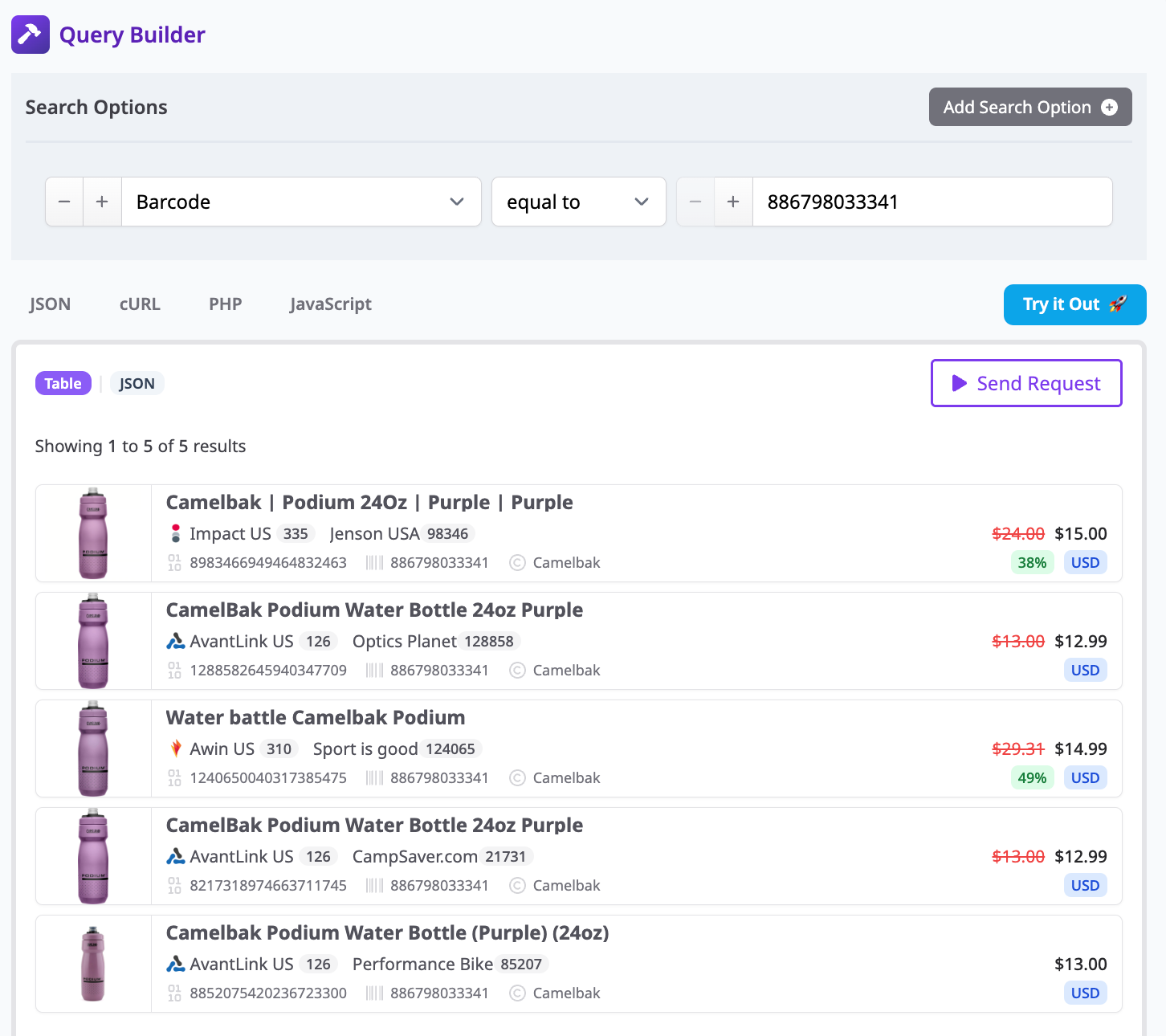Click barcode icon in CampSaver.com row
Viewport: 1166px width, 1036px height.
tap(374, 885)
